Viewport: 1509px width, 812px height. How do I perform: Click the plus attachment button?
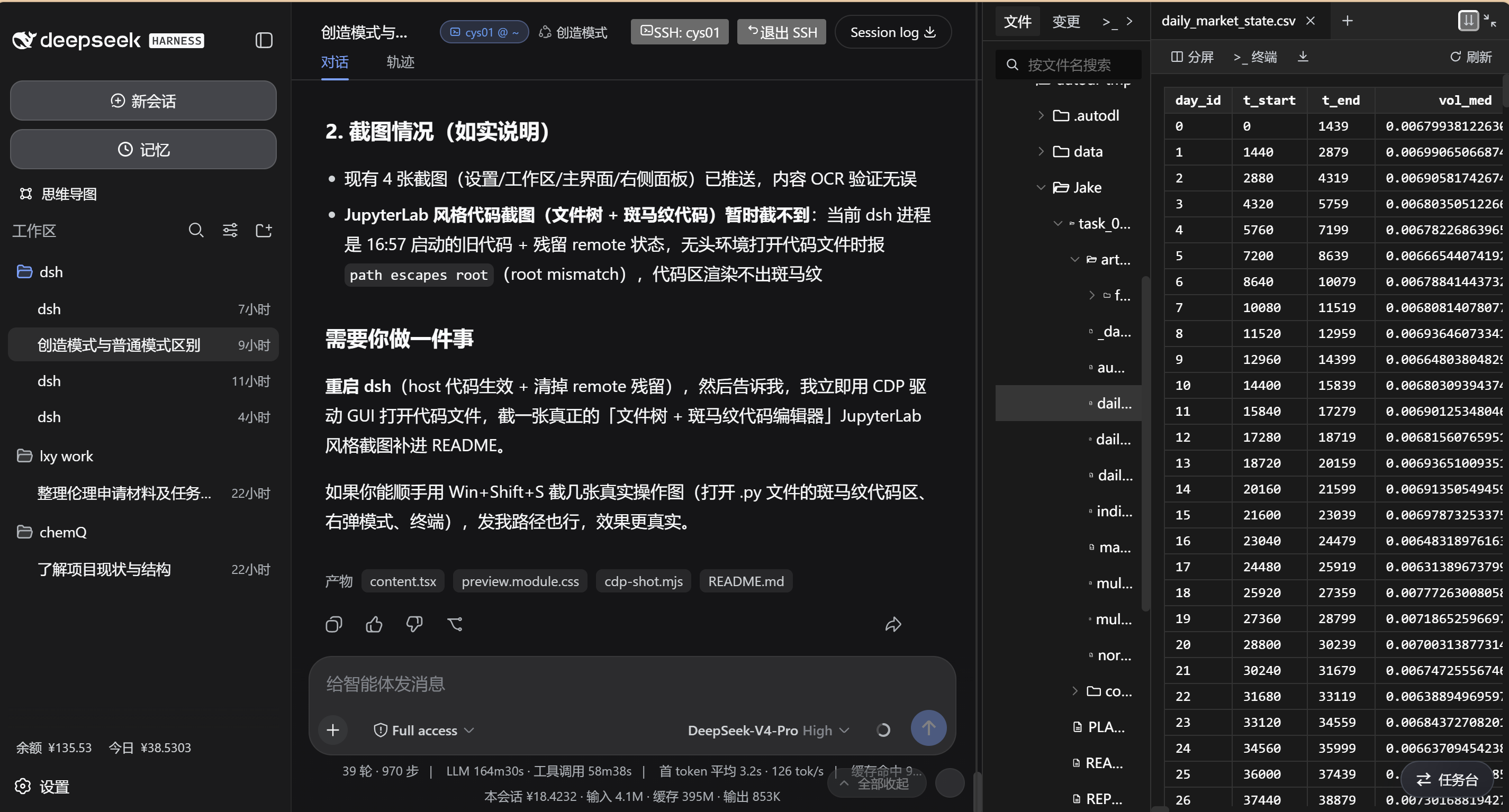(x=333, y=729)
